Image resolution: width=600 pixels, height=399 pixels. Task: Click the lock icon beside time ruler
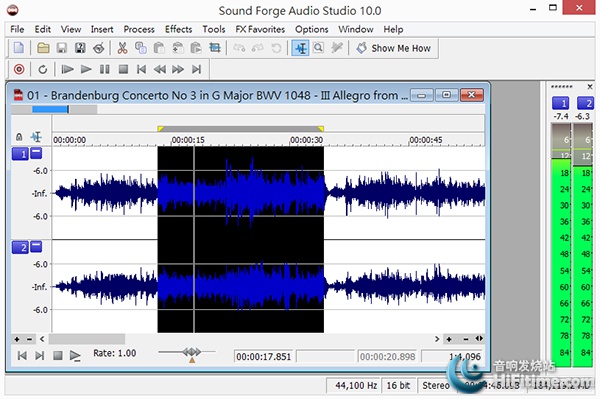pyautogui.click(x=19, y=137)
